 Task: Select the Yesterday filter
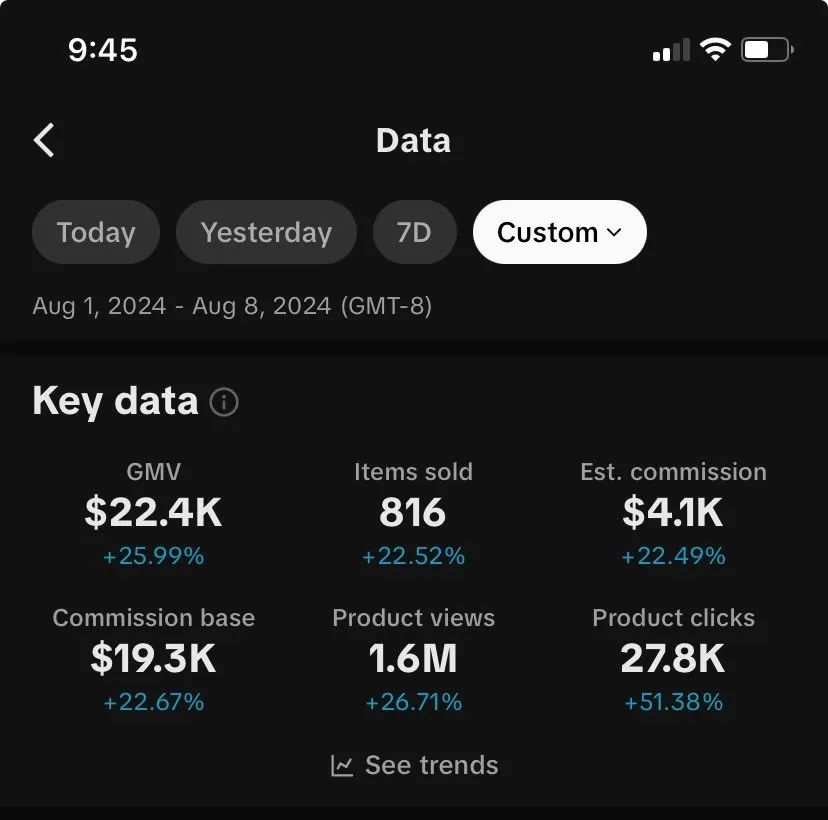pos(266,232)
